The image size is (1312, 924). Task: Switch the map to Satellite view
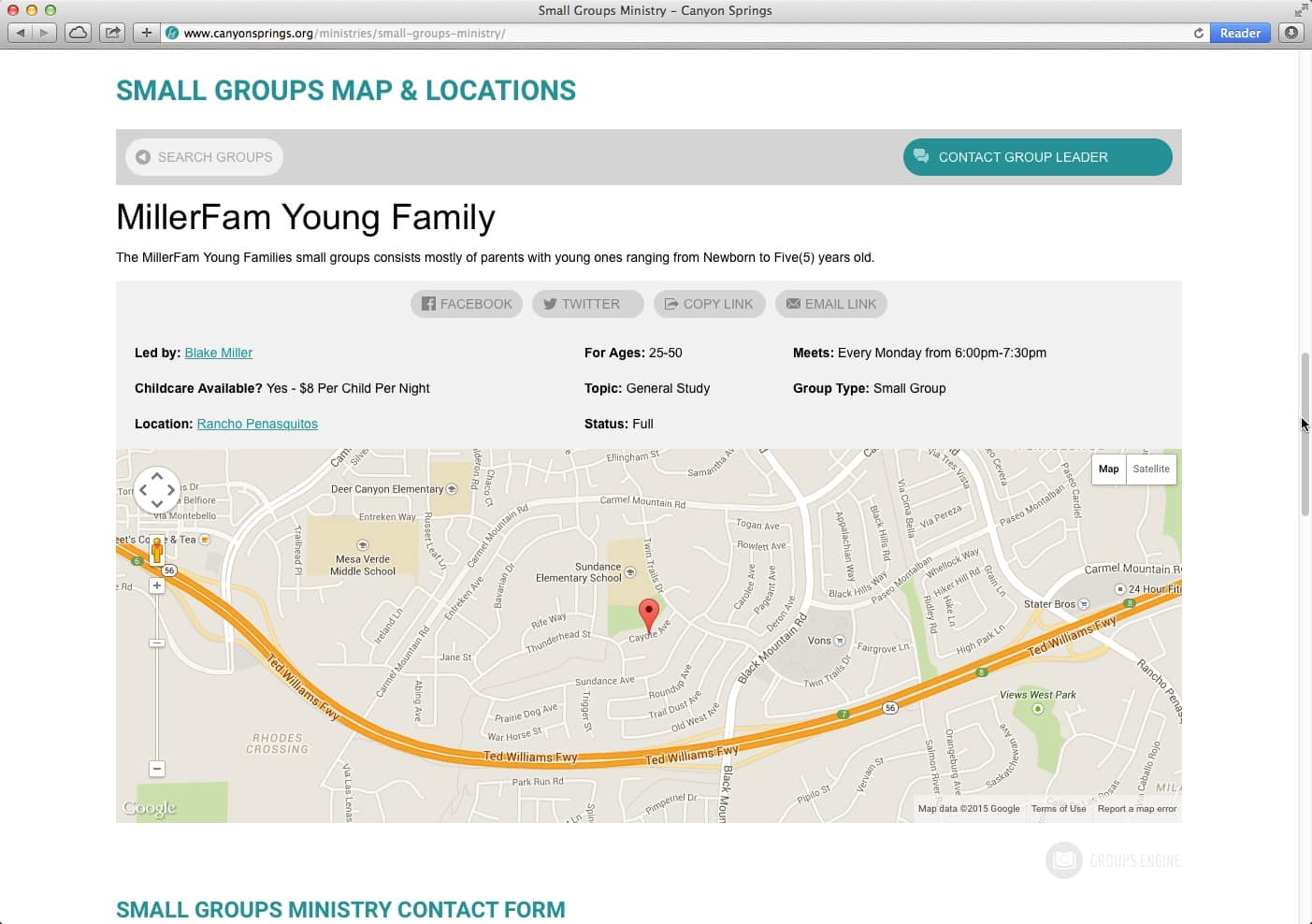click(1151, 469)
